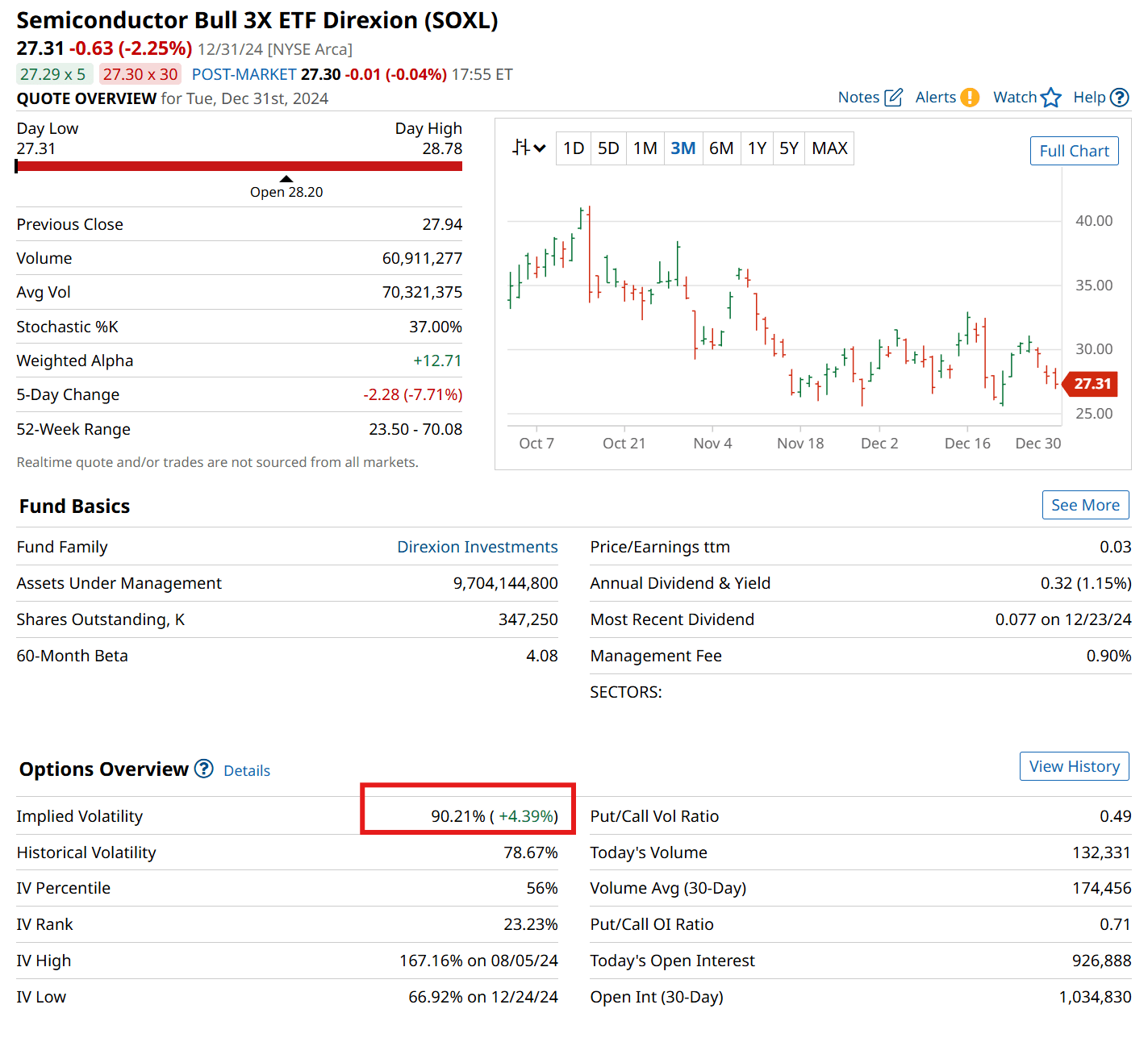The height and width of the screenshot is (1038, 1148).
Task: Open the Notes editor icon
Action: [895, 97]
